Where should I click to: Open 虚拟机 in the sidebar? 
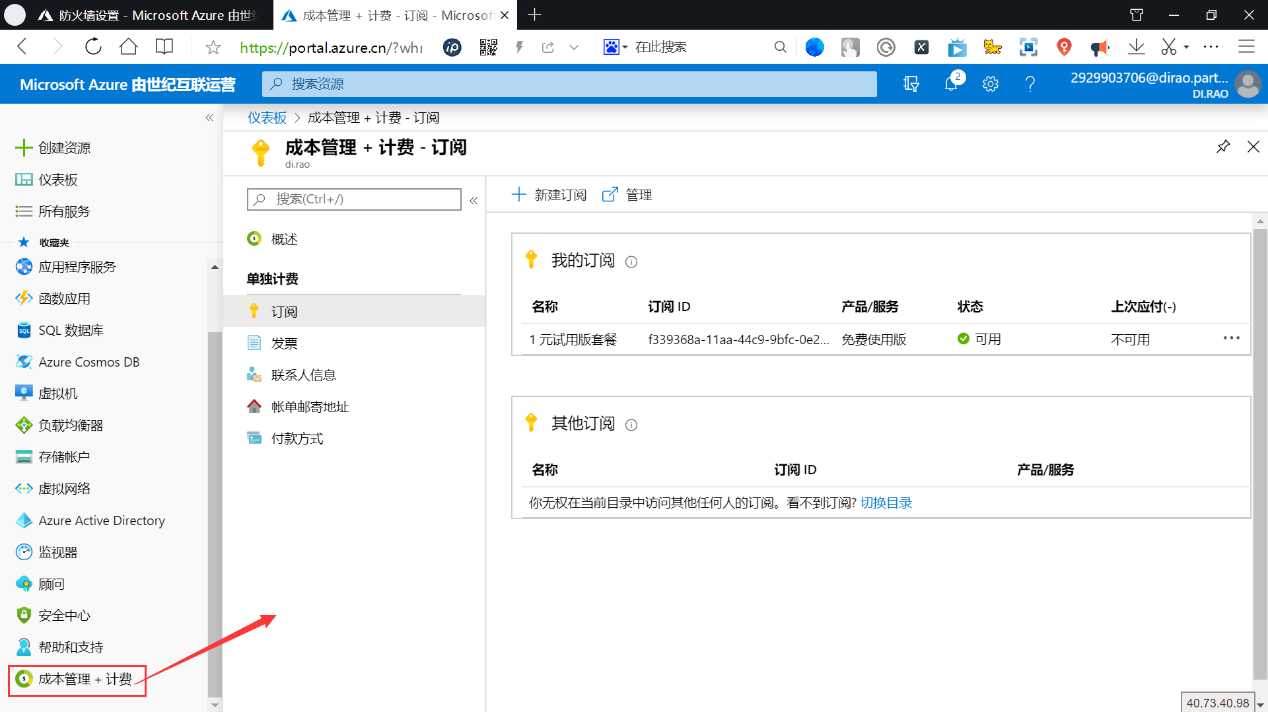58,394
